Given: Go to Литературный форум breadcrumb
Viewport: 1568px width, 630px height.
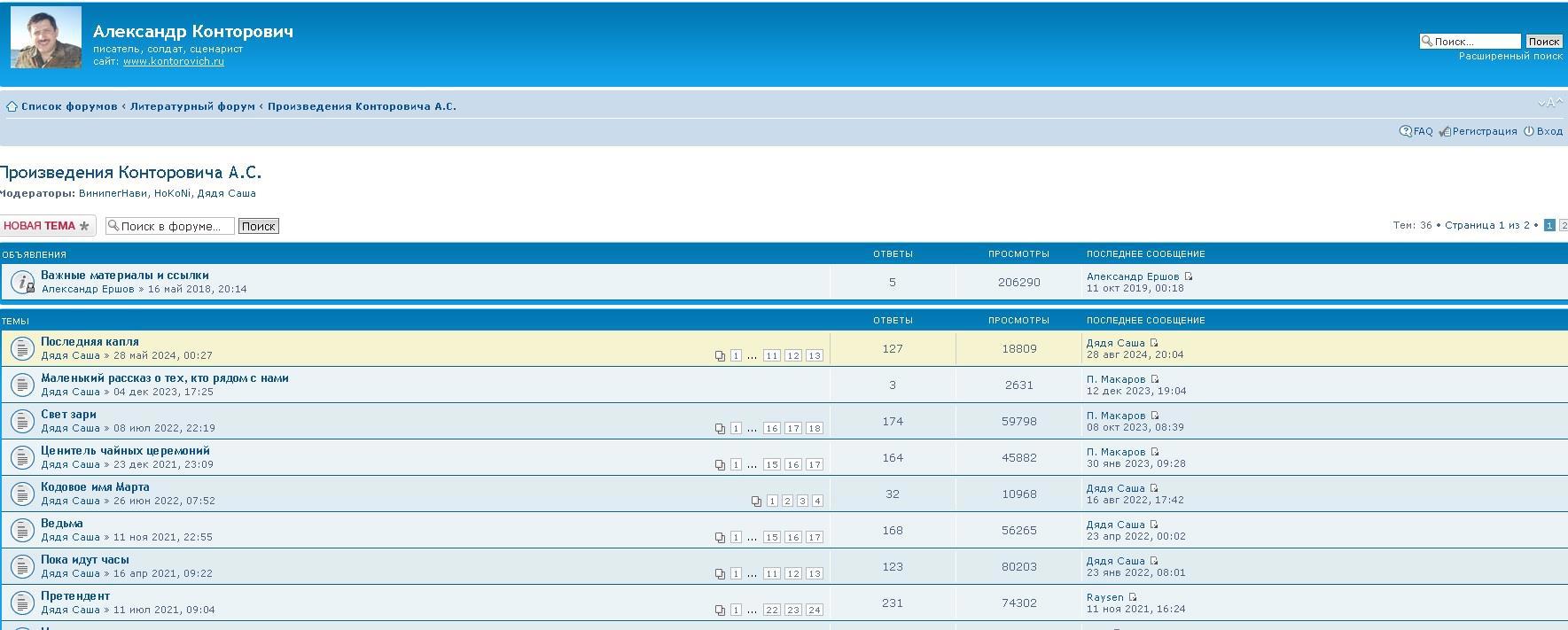Looking at the screenshot, I should coord(192,106).
